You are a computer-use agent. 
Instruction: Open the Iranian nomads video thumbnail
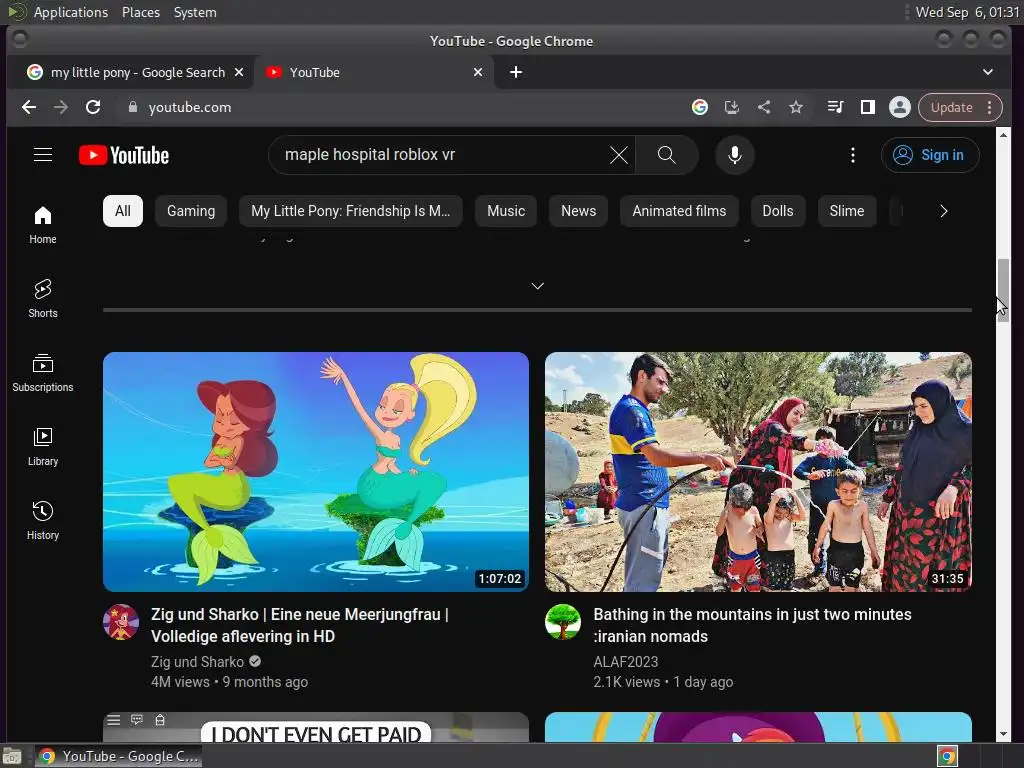point(758,472)
